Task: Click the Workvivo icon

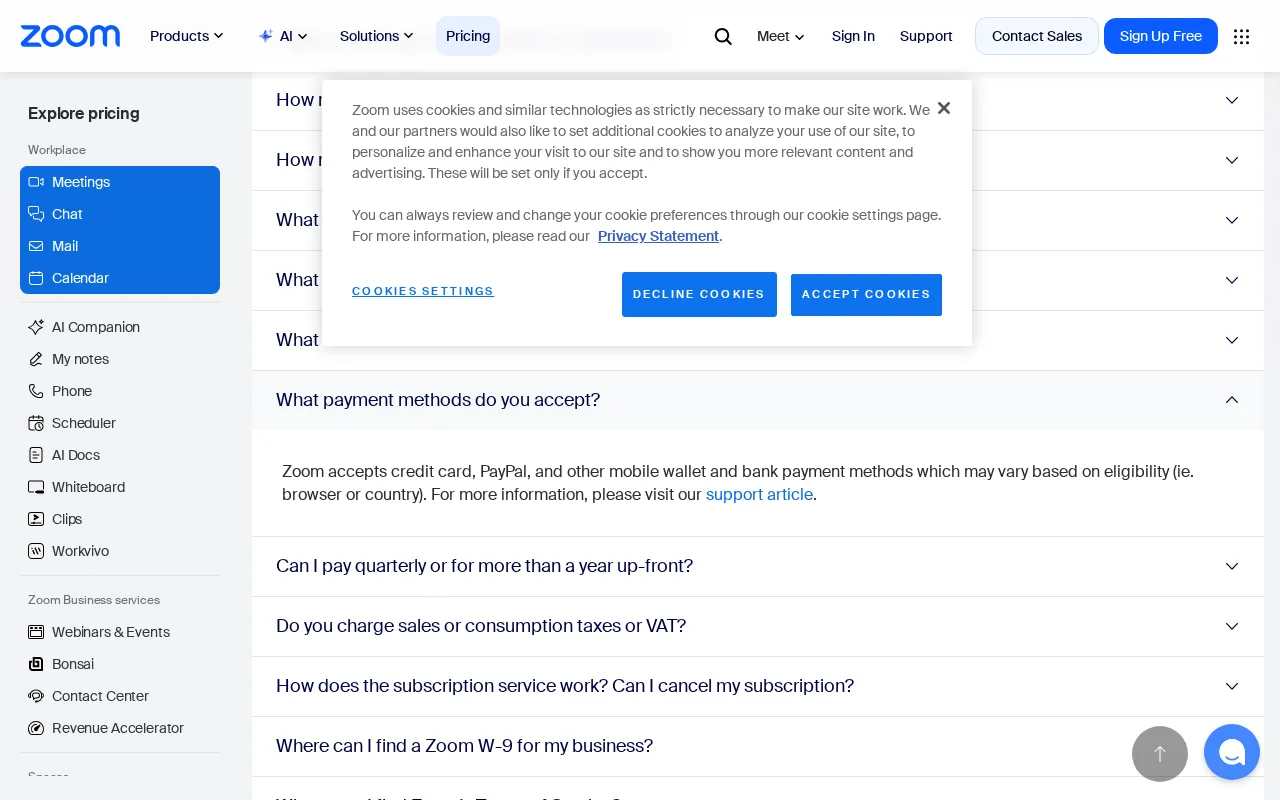Action: point(36,551)
